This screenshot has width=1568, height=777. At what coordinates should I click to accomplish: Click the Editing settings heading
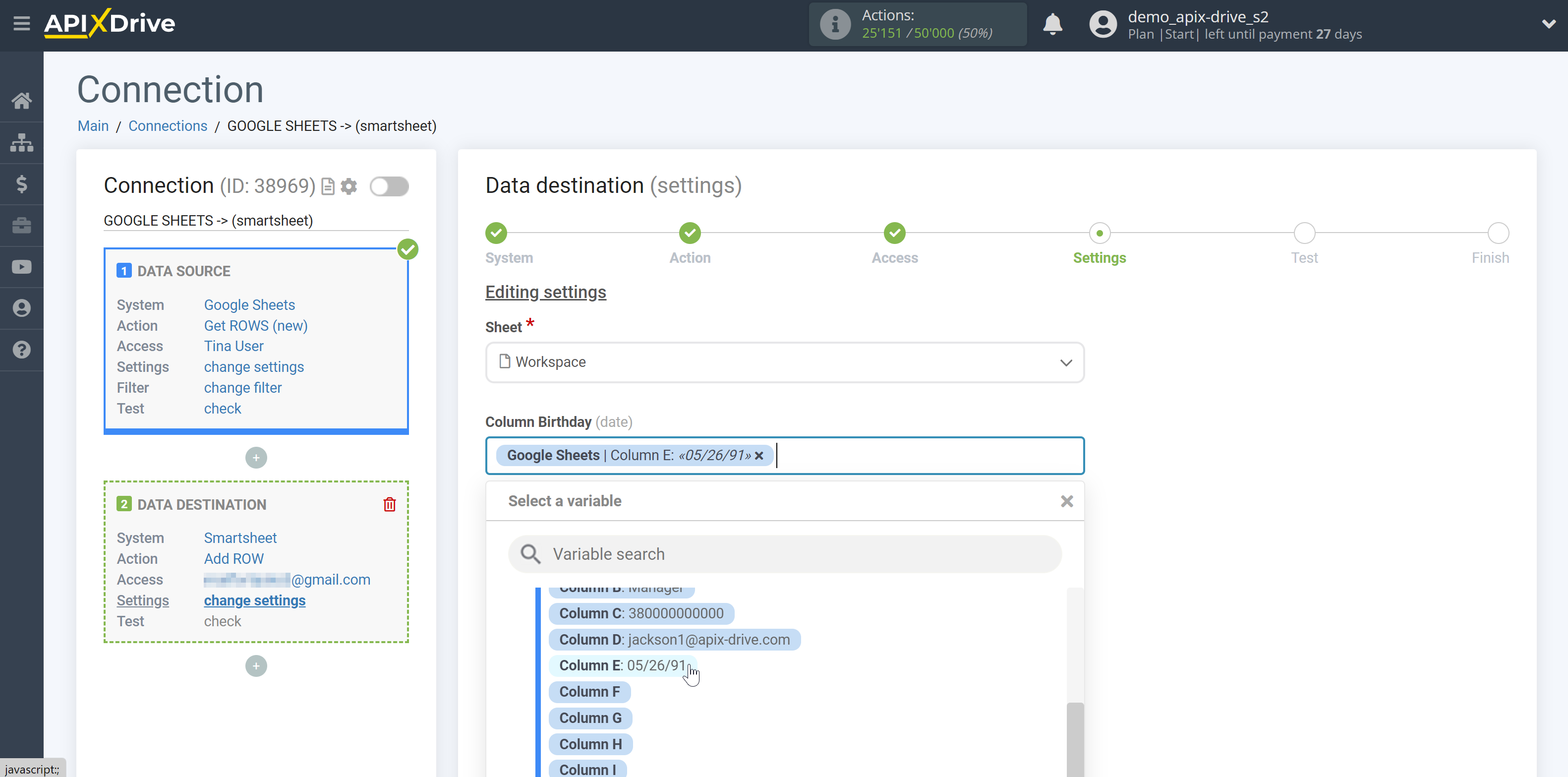point(545,292)
